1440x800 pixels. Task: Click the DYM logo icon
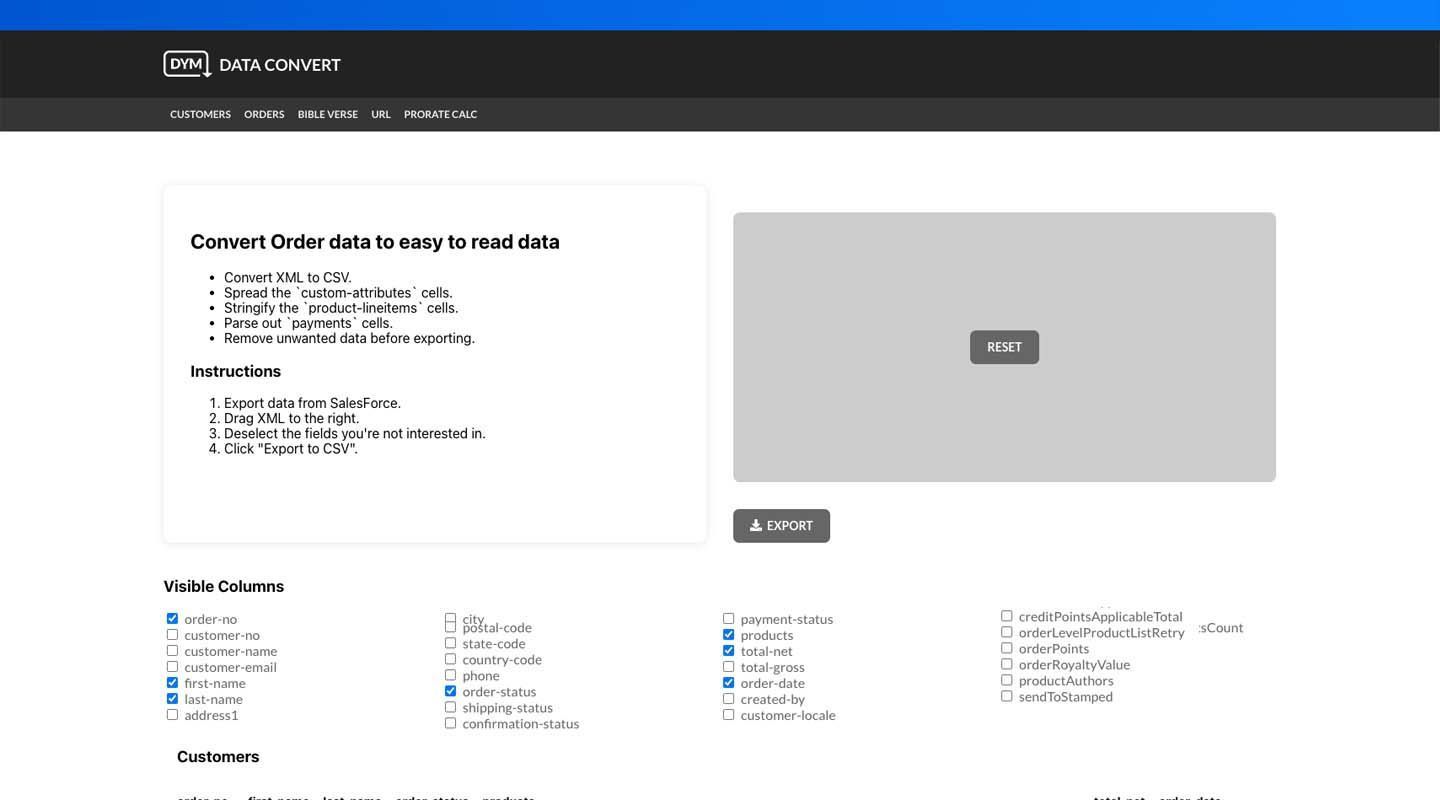click(186, 64)
